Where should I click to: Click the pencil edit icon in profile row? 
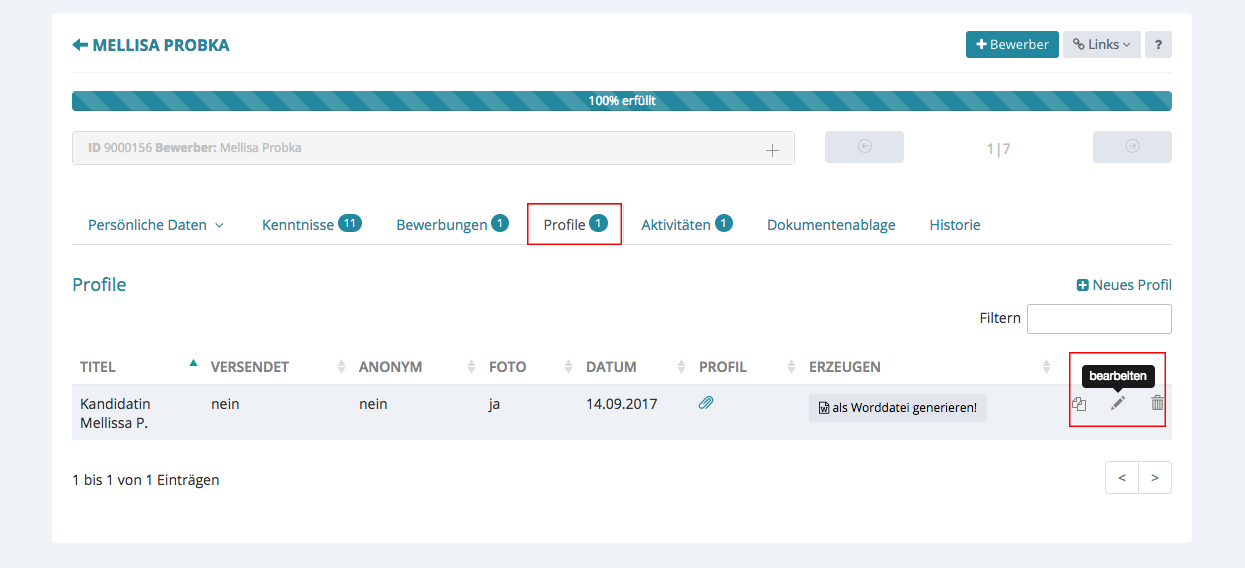(1118, 403)
